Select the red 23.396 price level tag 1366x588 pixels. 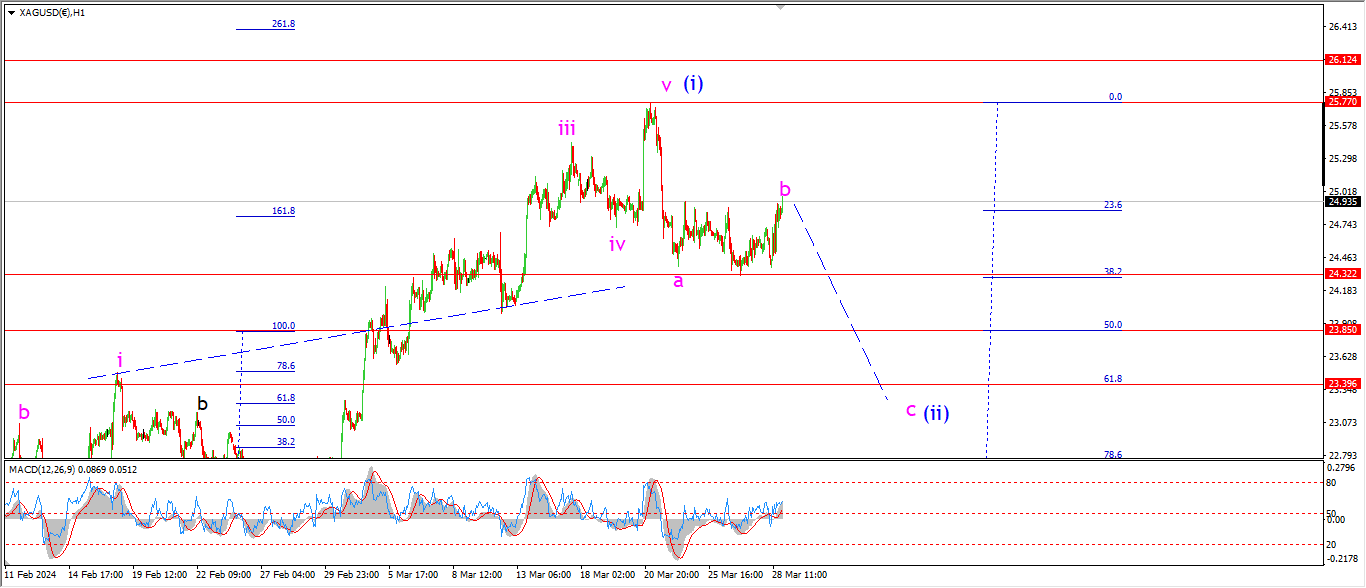[x=1341, y=384]
